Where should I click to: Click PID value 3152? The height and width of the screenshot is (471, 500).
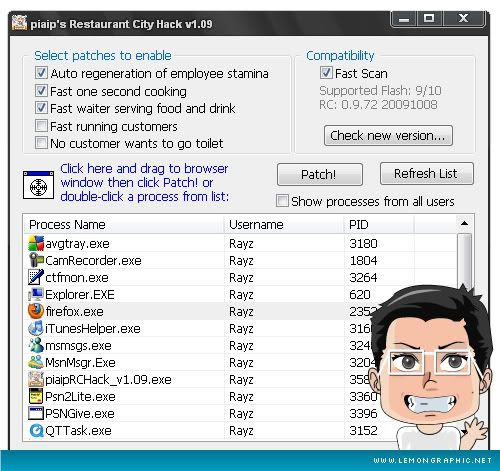[363, 431]
